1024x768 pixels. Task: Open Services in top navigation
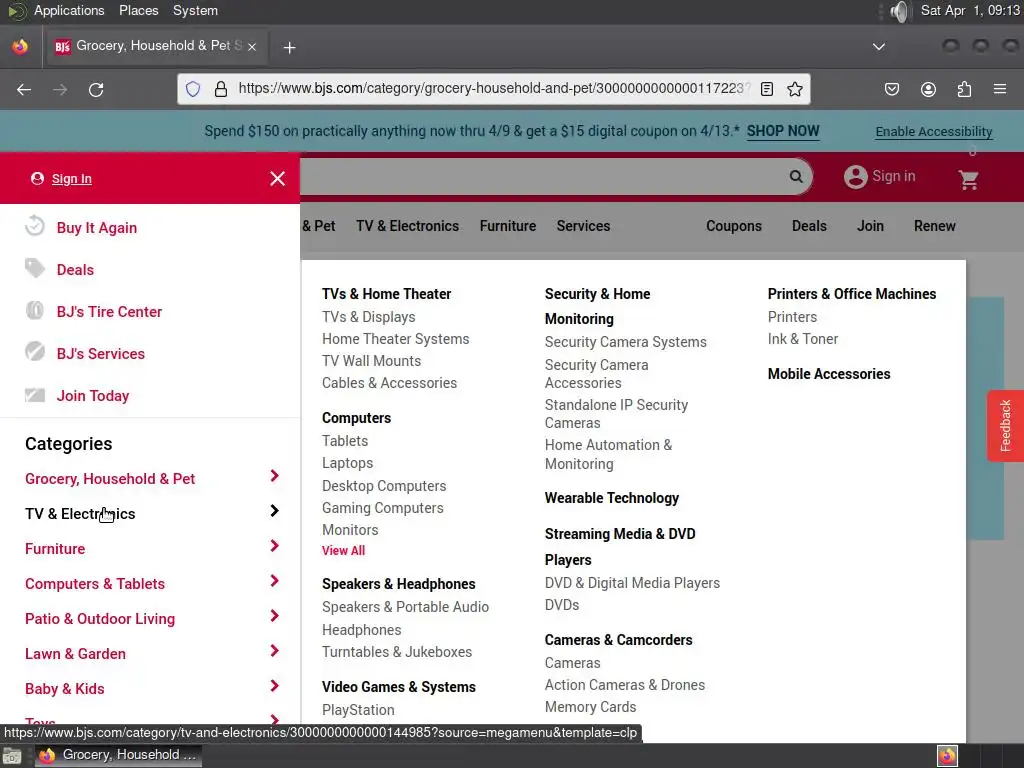[583, 226]
